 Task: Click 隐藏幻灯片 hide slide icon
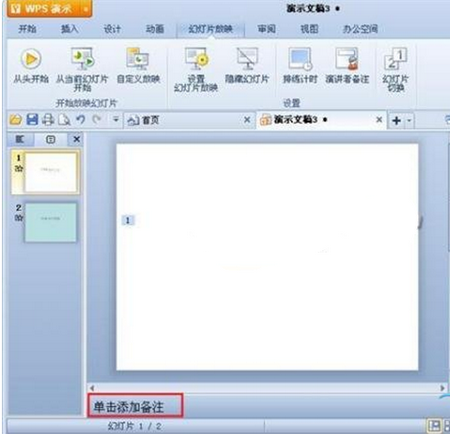click(x=247, y=59)
